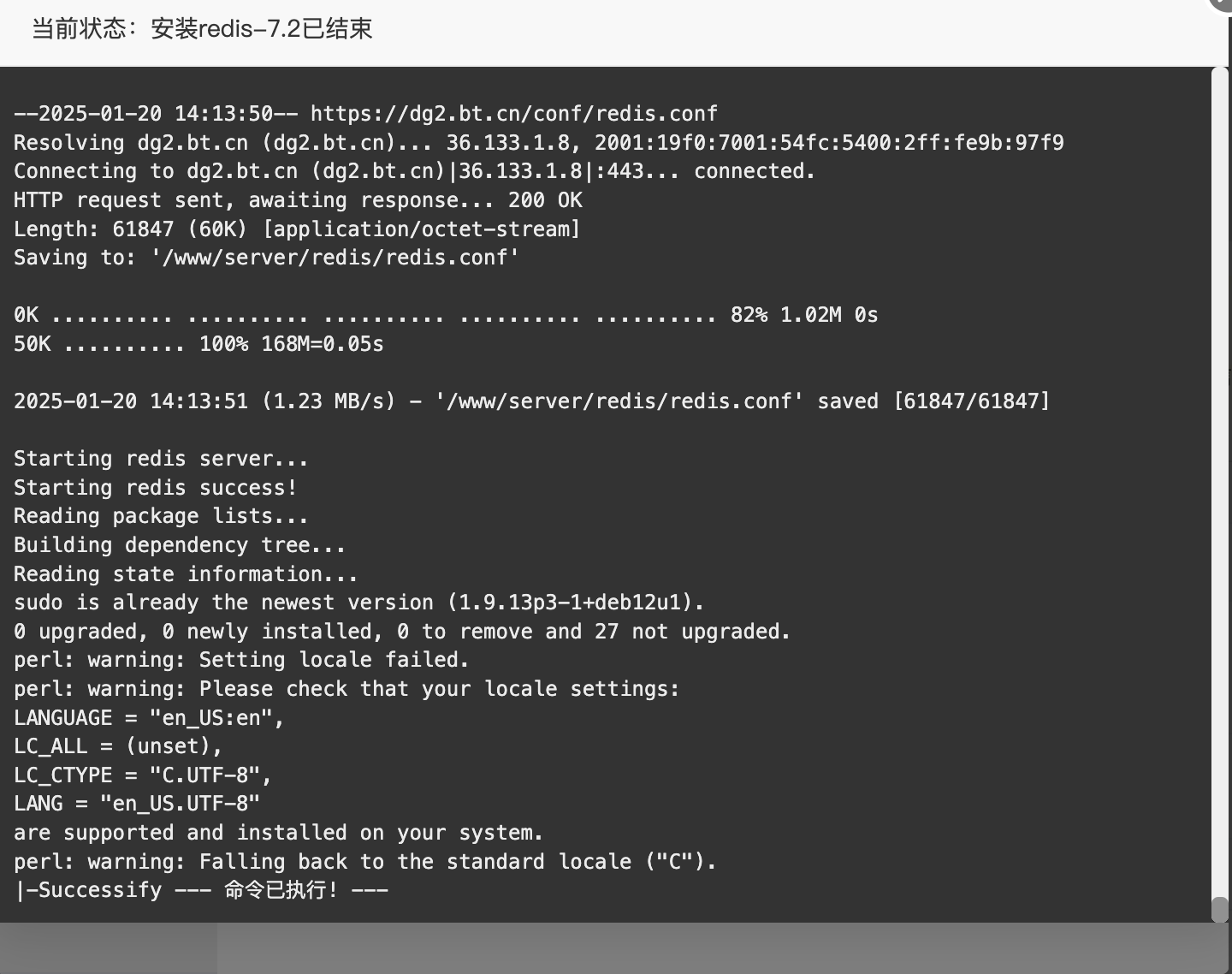Click the 'Starting redis success!' log line

click(156, 488)
